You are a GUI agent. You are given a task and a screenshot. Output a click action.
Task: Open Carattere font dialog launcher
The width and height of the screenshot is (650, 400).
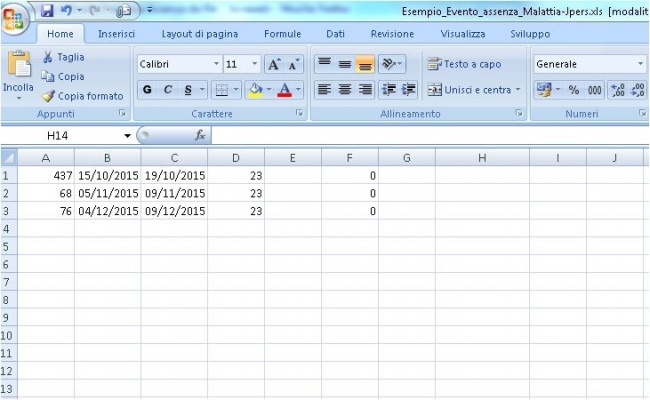point(299,113)
